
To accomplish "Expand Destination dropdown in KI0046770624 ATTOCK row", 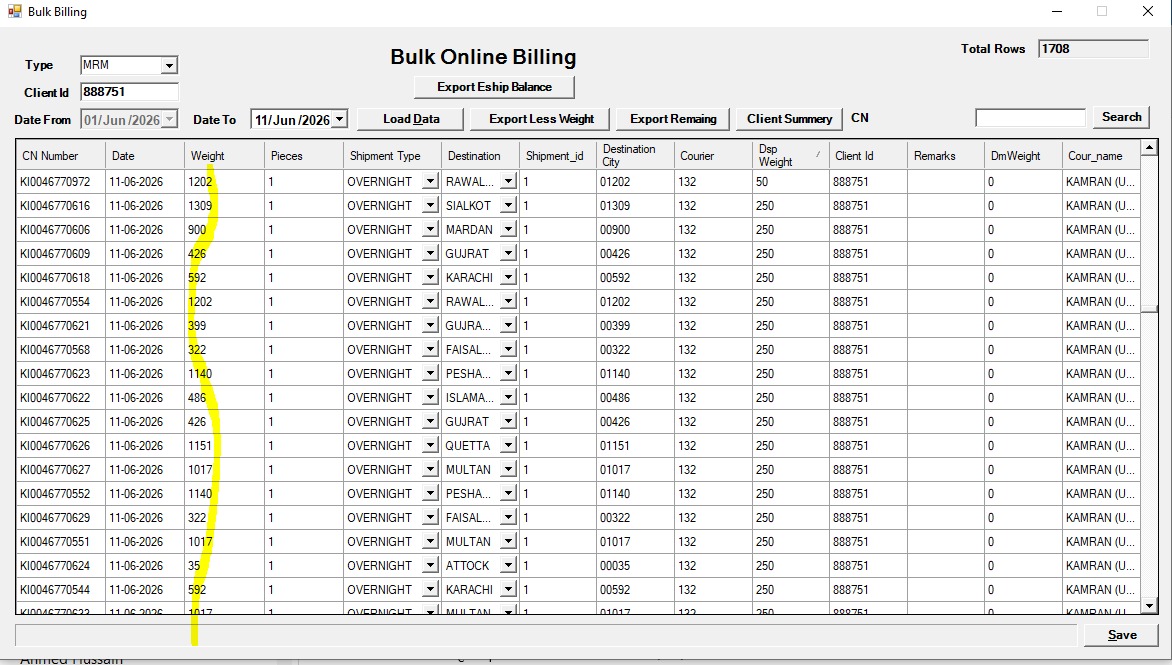I will pos(508,566).
